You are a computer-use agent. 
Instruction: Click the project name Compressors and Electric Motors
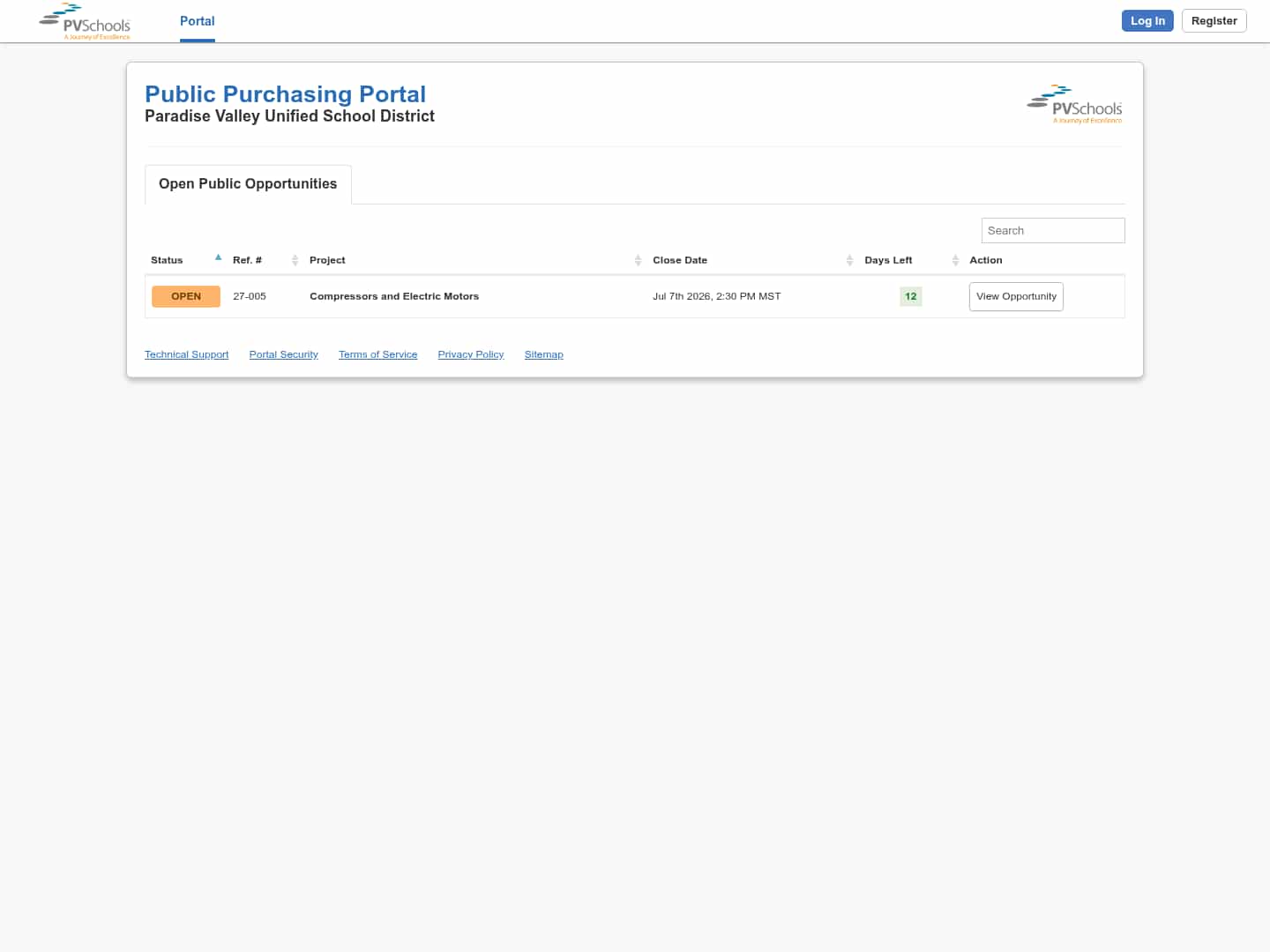[394, 296]
